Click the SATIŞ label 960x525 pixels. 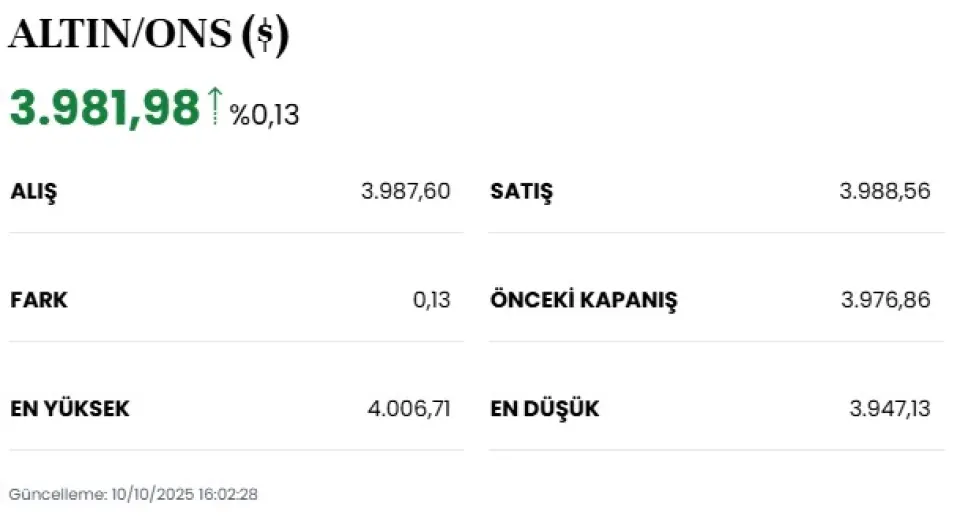coord(521,191)
